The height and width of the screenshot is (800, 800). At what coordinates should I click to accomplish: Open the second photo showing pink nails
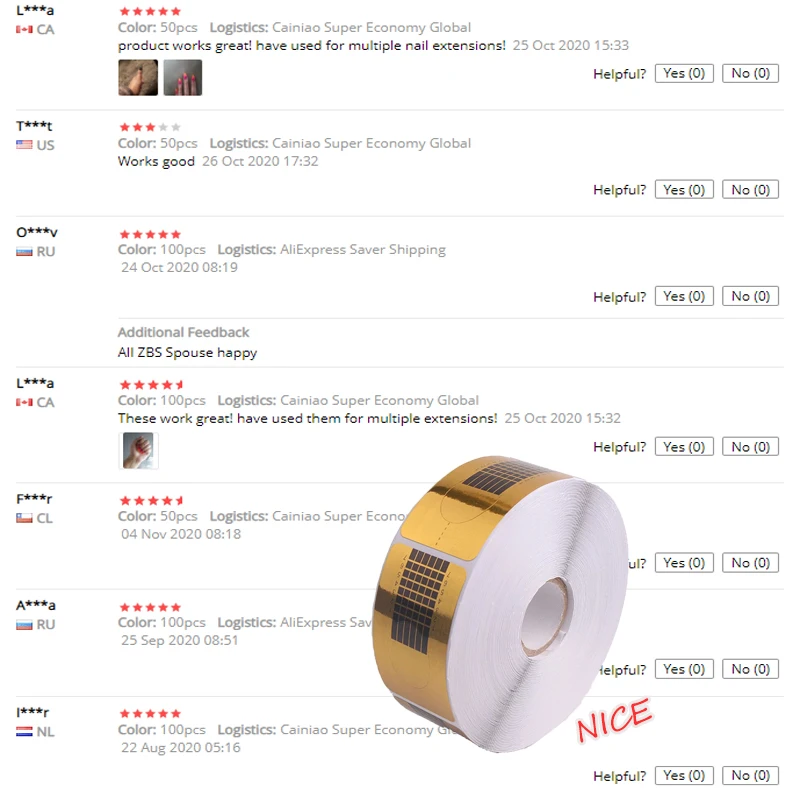(x=183, y=78)
